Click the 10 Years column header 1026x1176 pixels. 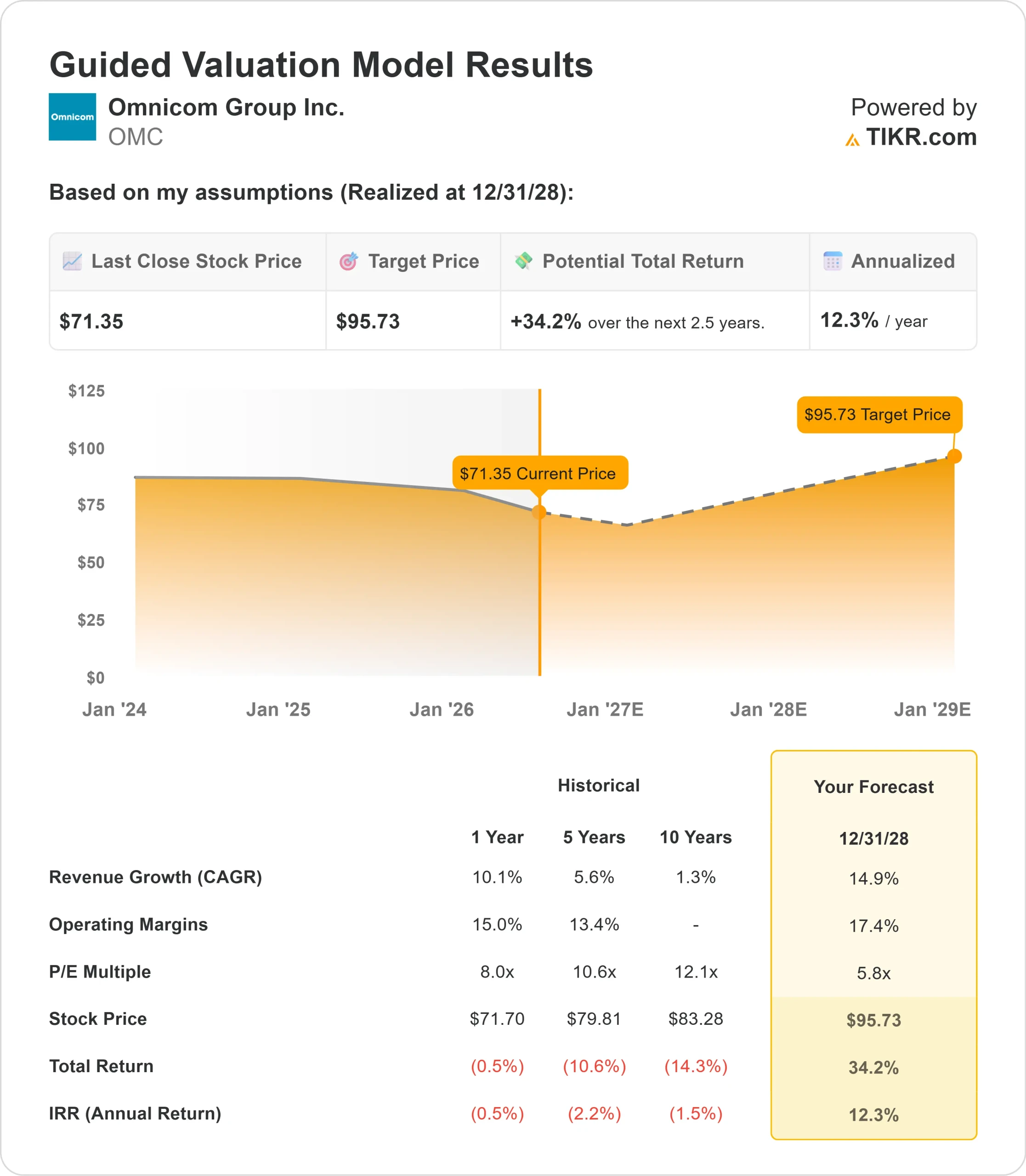coord(696,837)
